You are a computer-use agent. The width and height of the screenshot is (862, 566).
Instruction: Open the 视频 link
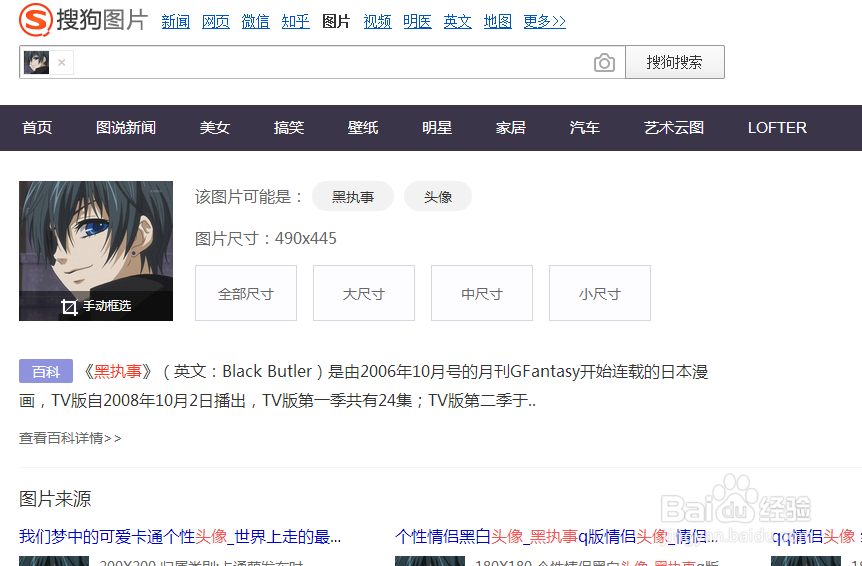pos(377,21)
